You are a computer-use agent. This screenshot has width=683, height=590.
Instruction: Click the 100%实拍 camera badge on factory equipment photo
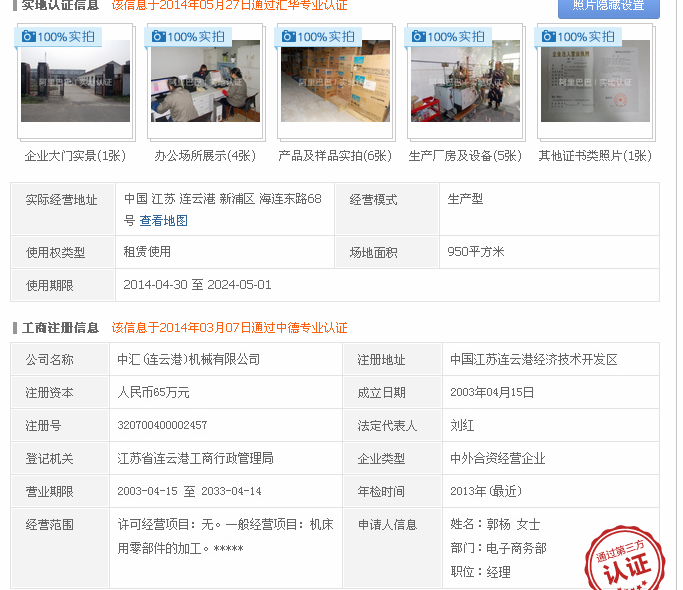tap(449, 37)
